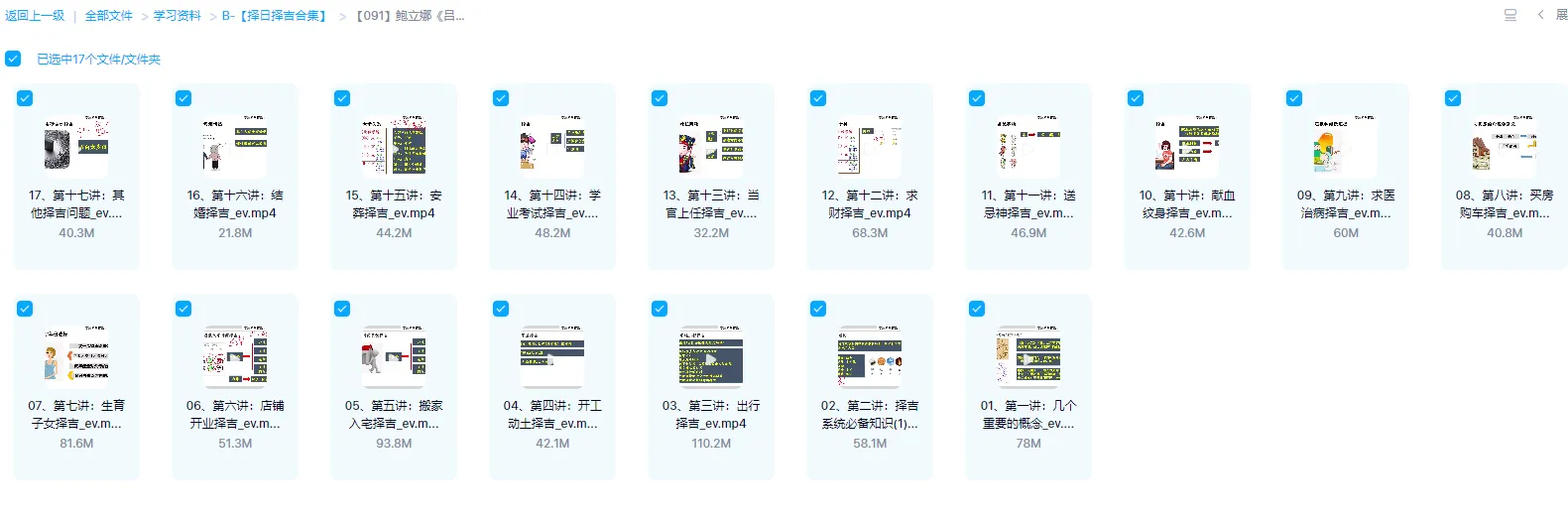Expand the side panel with 展 chevron
This screenshot has height=526, width=1568.
tap(1553, 15)
